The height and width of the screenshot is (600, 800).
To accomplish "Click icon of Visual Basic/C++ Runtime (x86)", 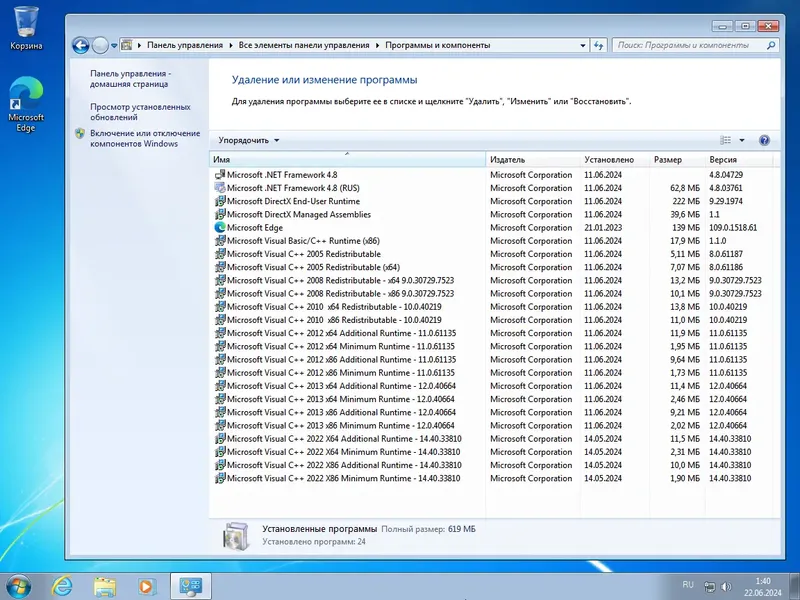I will (220, 241).
